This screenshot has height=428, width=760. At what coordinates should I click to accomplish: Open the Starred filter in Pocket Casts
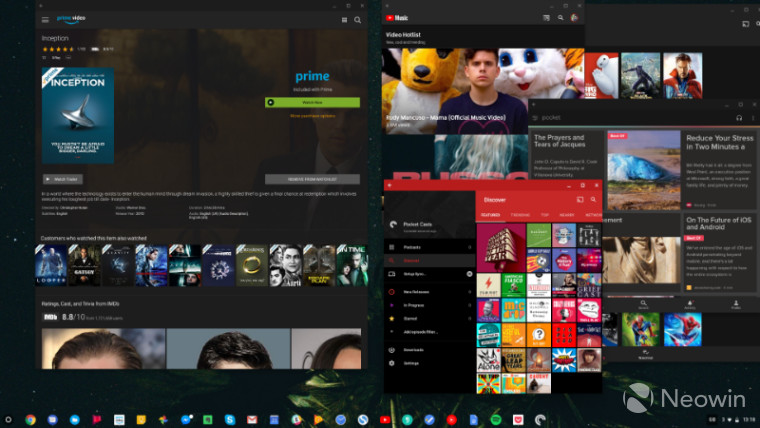coord(429,318)
